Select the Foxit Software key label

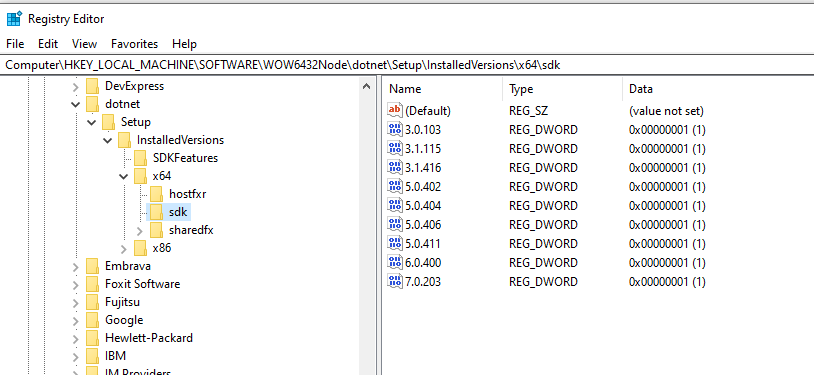(143, 284)
